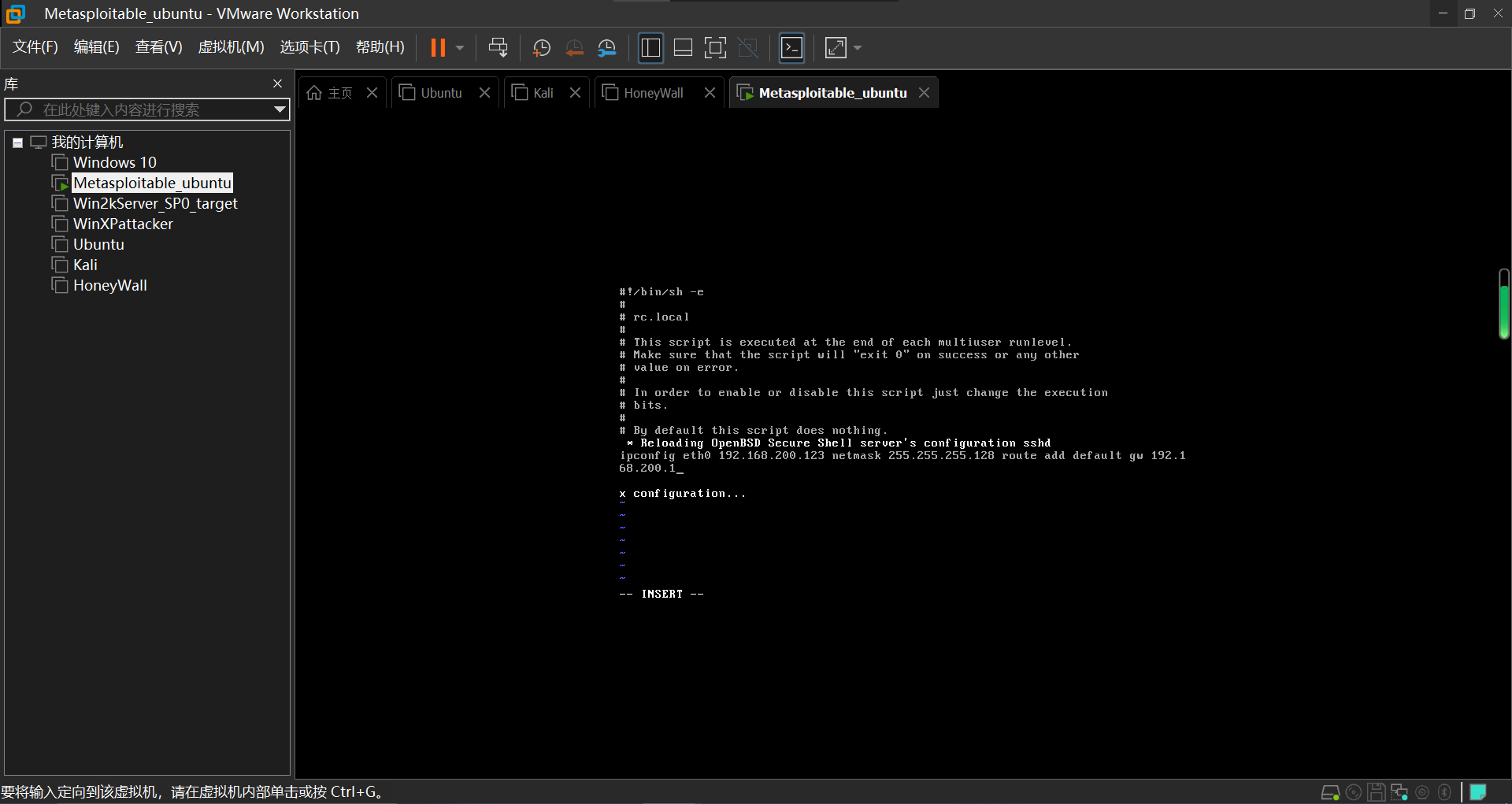Click the network adapter status icon
1512x804 pixels.
point(1399,792)
